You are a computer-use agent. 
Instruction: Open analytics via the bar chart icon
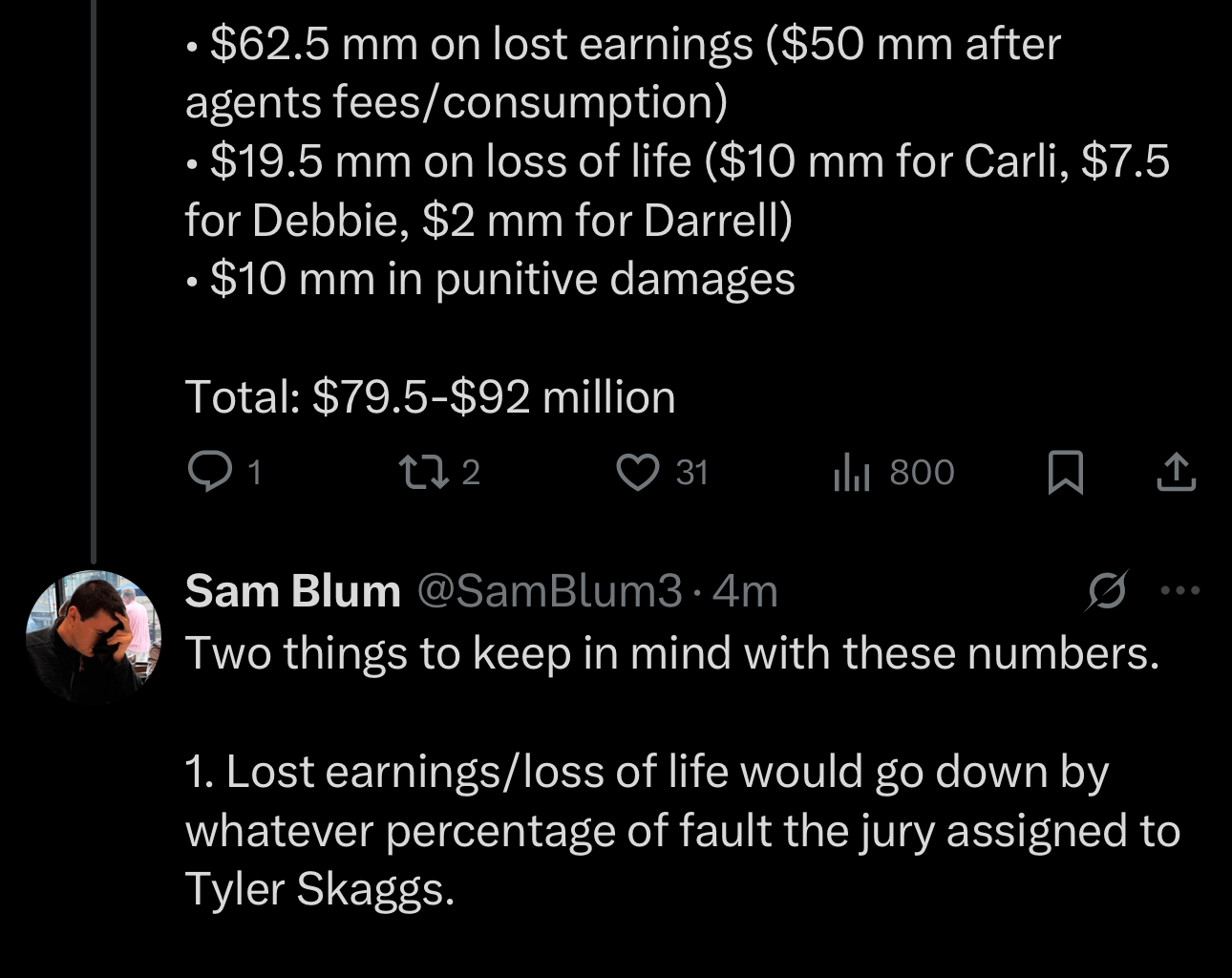coord(851,471)
